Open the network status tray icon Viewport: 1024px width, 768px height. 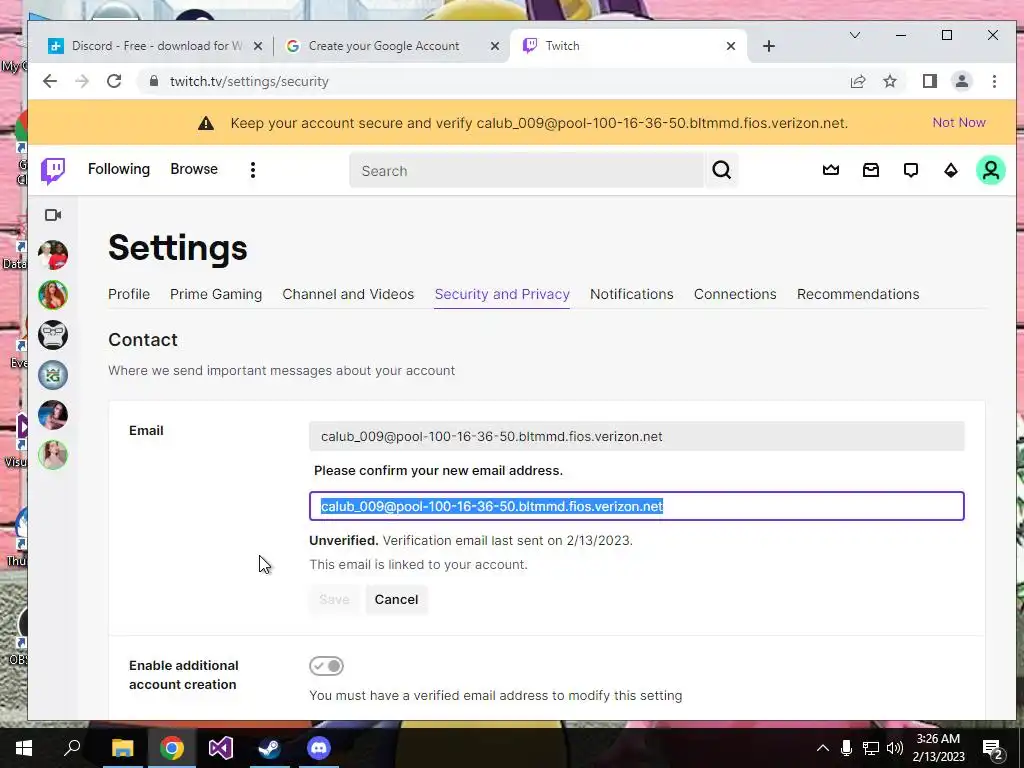[871, 748]
